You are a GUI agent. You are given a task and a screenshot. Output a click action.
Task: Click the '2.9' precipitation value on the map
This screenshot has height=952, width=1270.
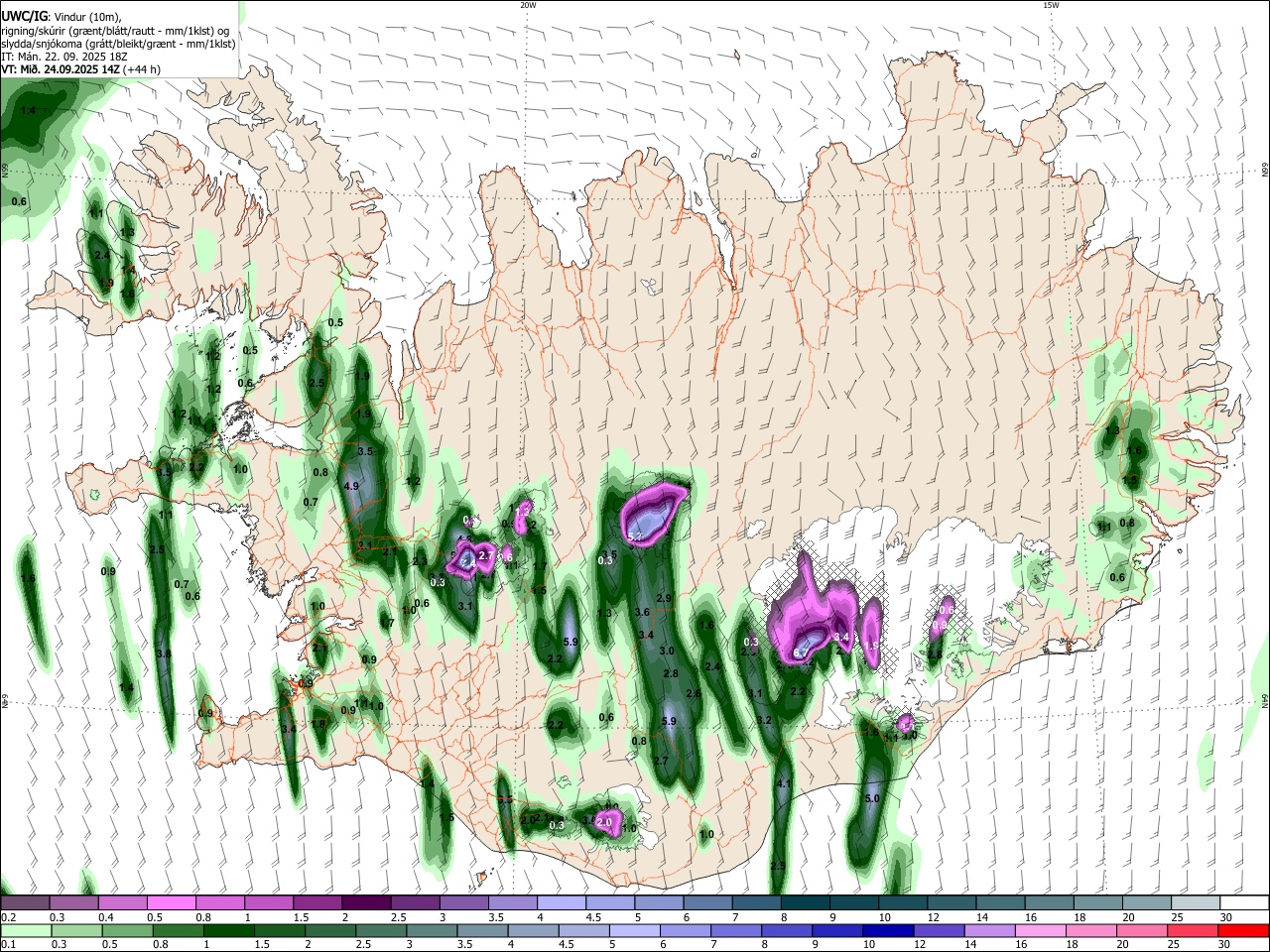[x=665, y=598]
